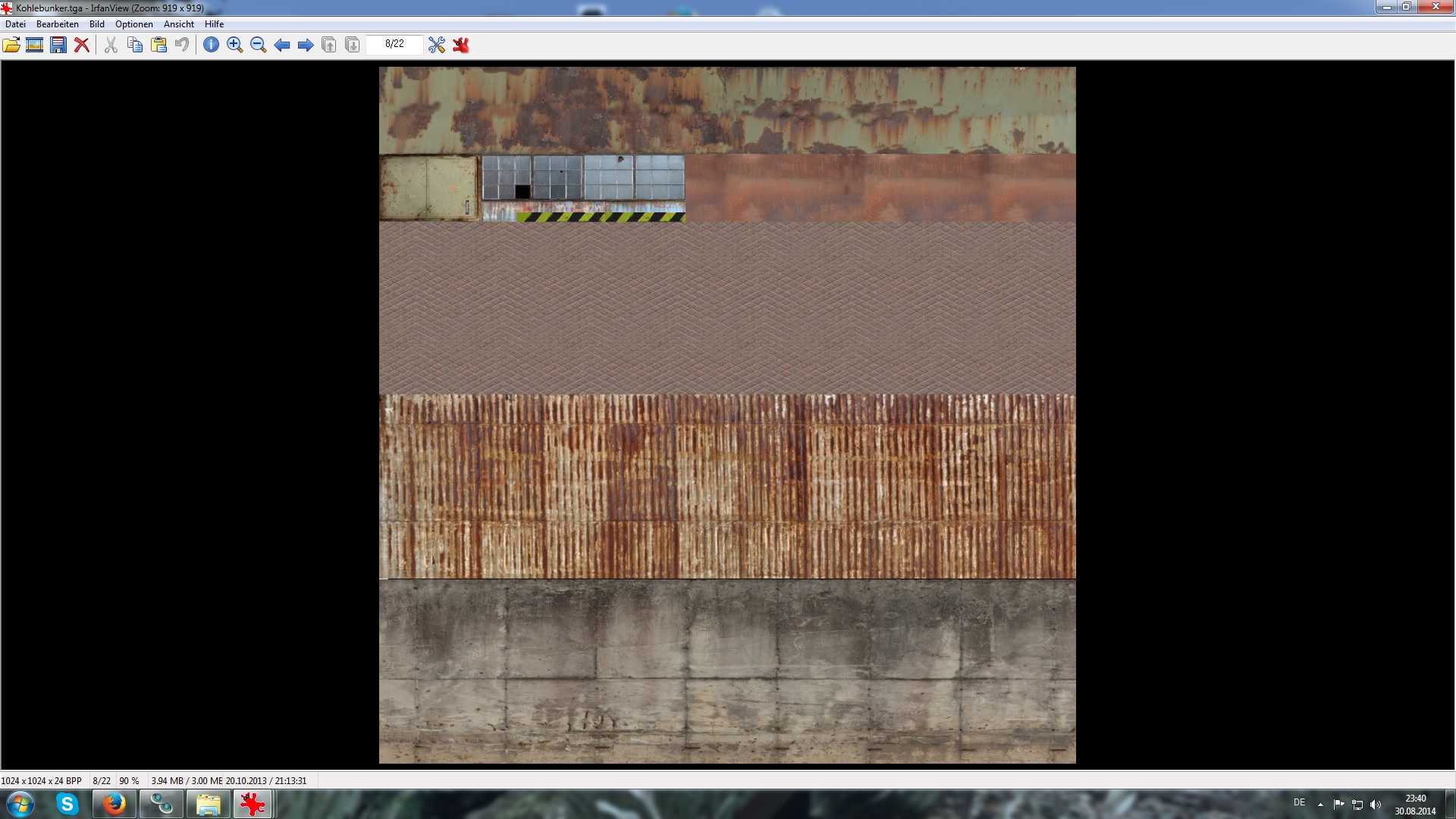Open the Optionen menu
This screenshot has width=1456, height=819.
coord(133,24)
